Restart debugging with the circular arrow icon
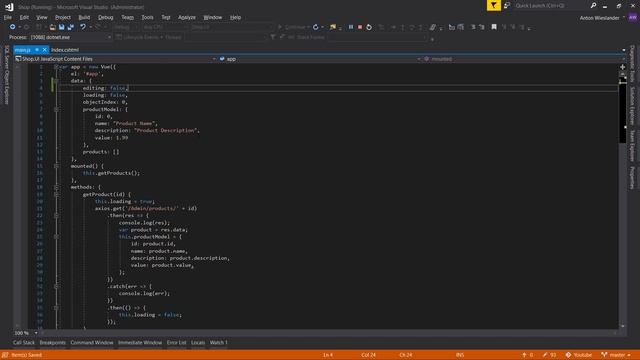The width and height of the screenshot is (640, 360). 369,27
